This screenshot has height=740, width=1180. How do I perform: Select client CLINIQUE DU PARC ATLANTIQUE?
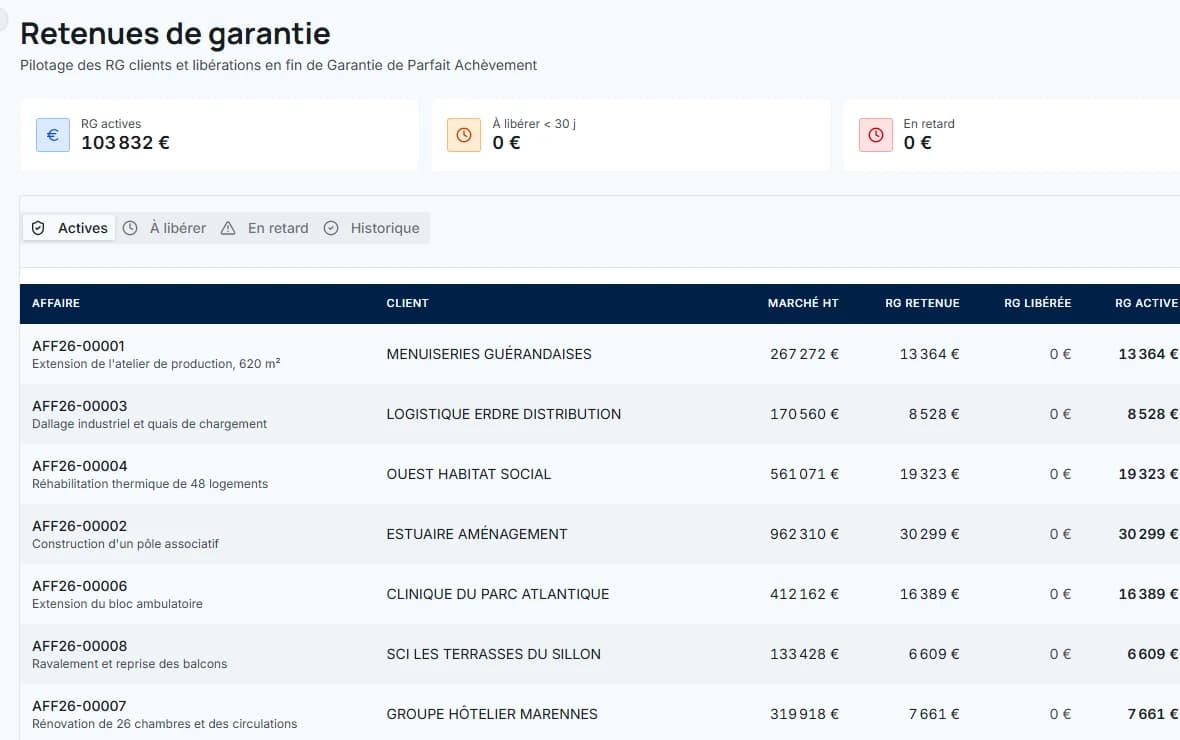497,595
